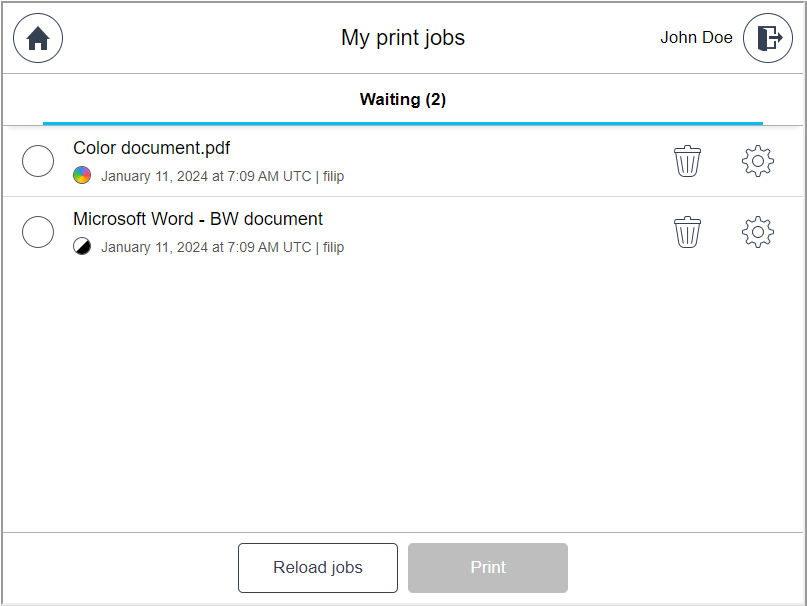Click the filename Color document.pdf
807x606 pixels.
[x=151, y=147]
